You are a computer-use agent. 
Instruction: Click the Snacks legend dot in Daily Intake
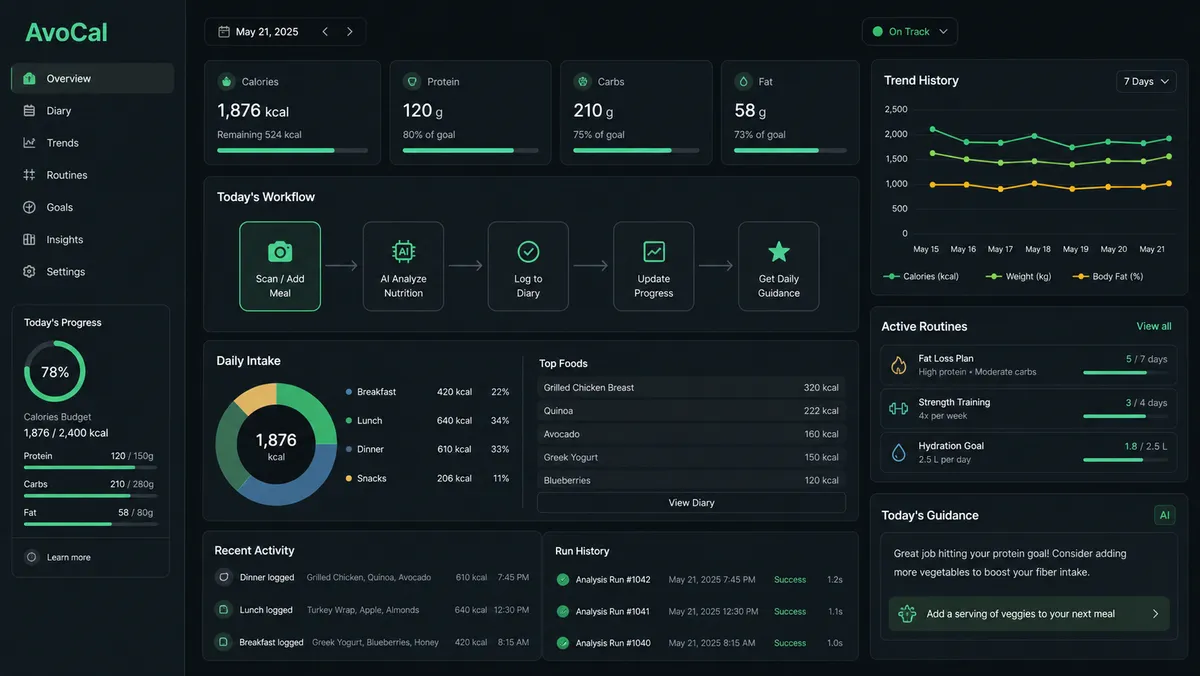click(349, 478)
